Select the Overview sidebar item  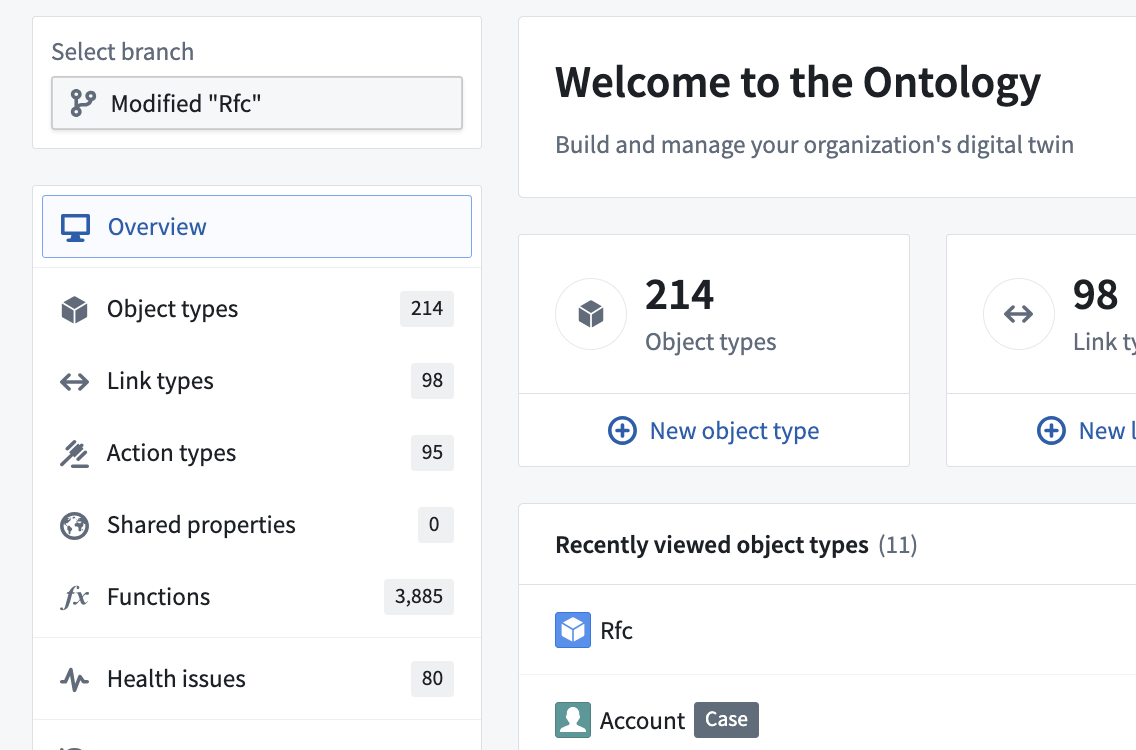(256, 226)
